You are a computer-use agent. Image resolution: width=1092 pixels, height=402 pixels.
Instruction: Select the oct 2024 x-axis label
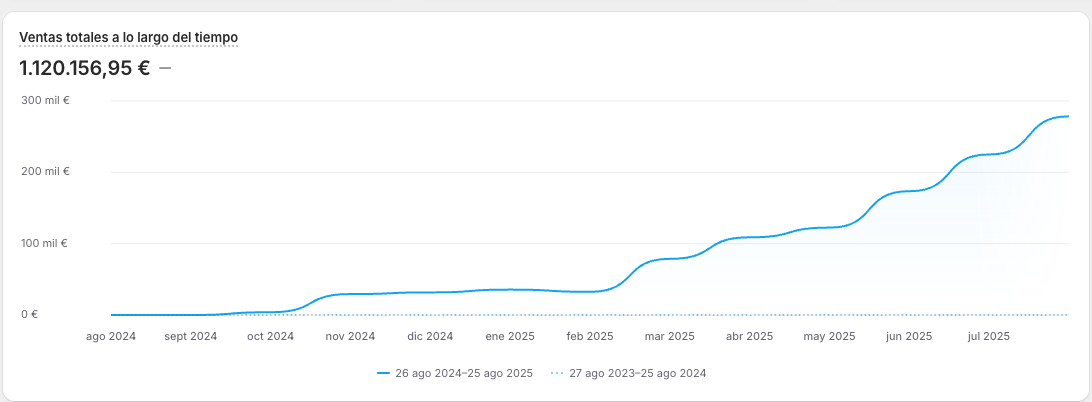[x=270, y=336]
